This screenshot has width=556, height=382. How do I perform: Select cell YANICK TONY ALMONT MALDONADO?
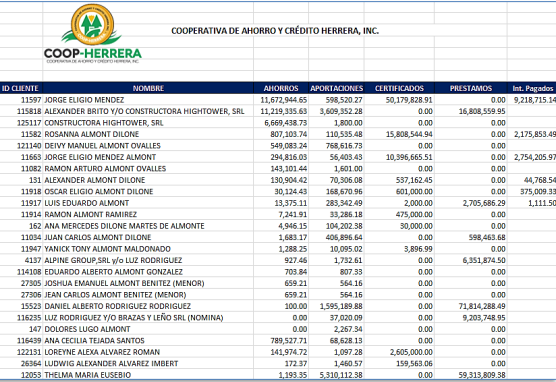148,249
